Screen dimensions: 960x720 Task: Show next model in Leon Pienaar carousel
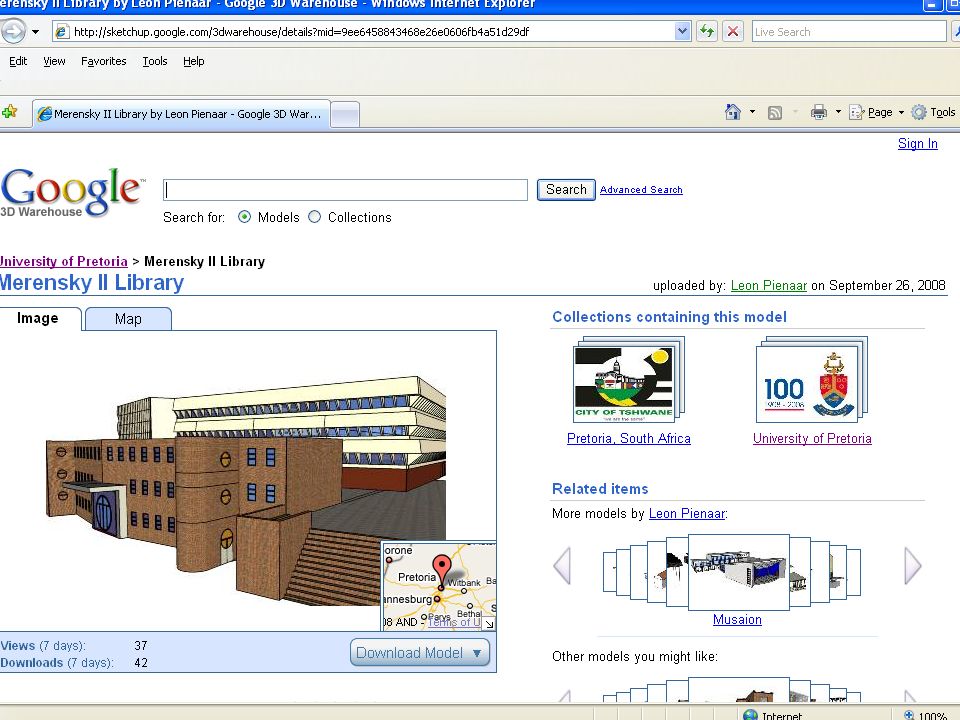click(x=912, y=565)
